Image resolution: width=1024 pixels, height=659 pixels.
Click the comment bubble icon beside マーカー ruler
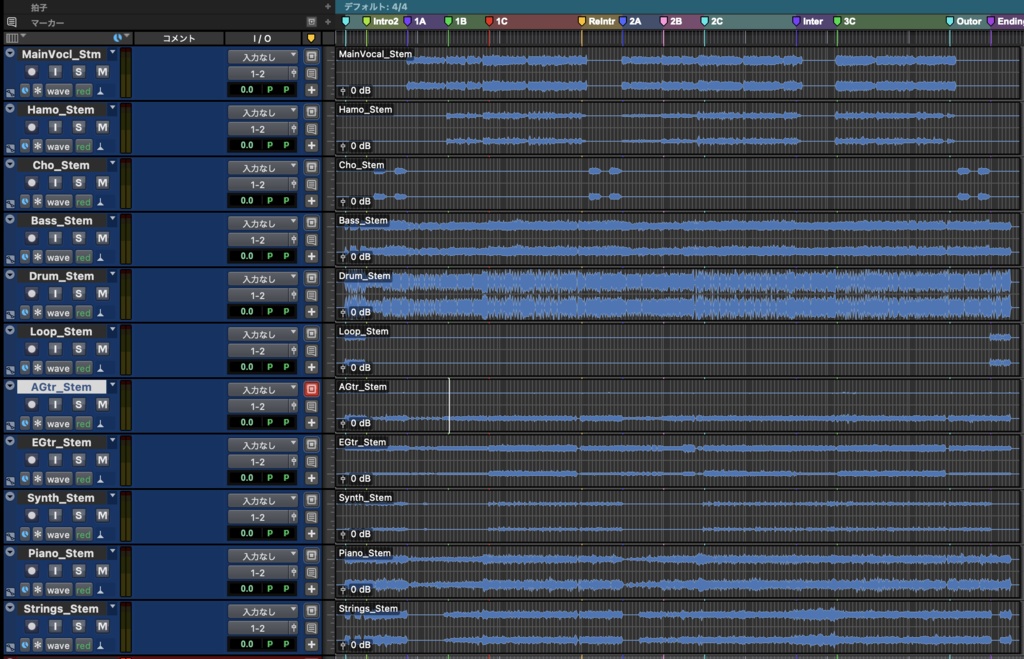(11, 22)
